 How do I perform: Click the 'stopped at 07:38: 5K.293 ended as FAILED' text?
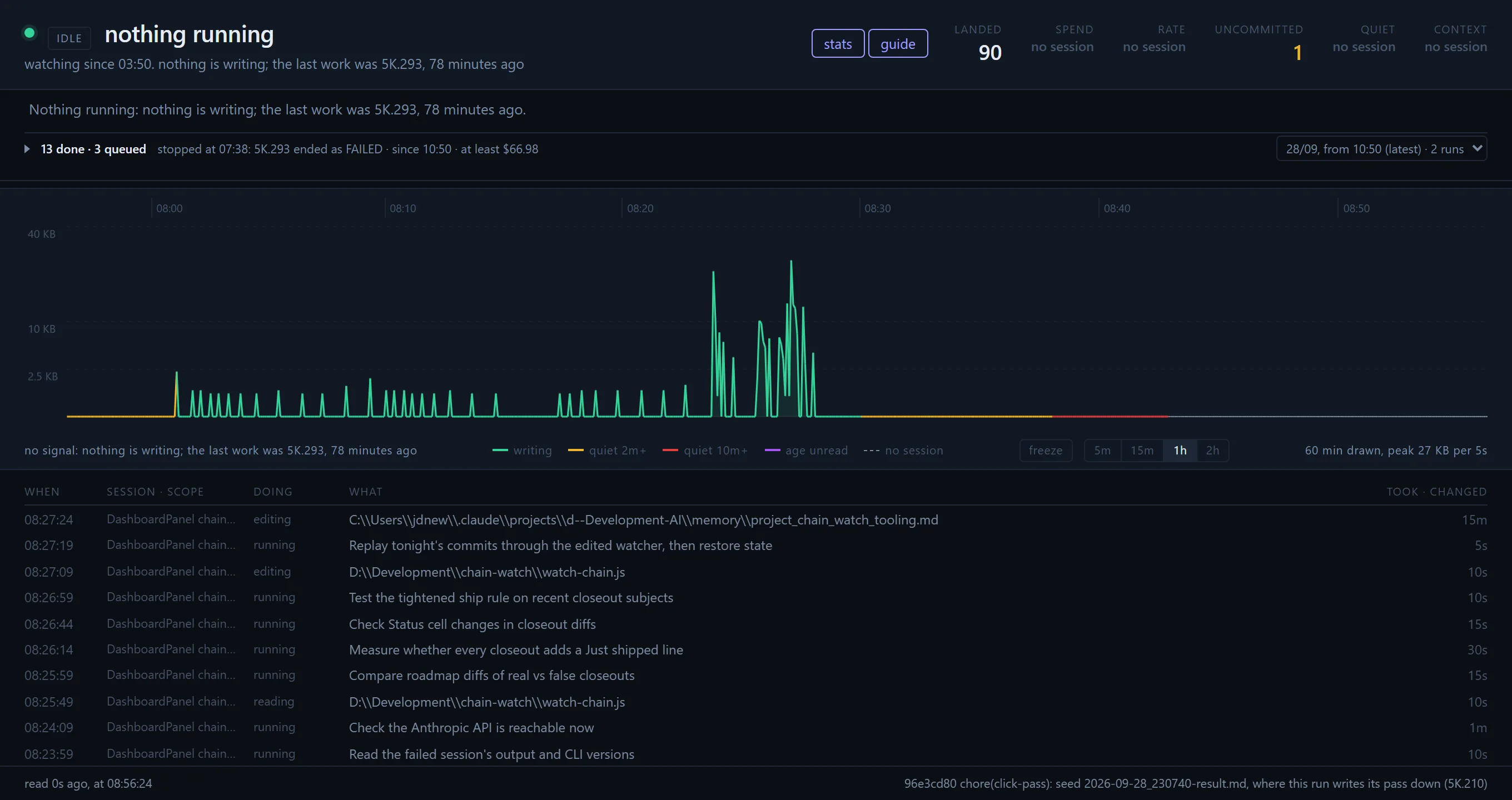tap(270, 149)
